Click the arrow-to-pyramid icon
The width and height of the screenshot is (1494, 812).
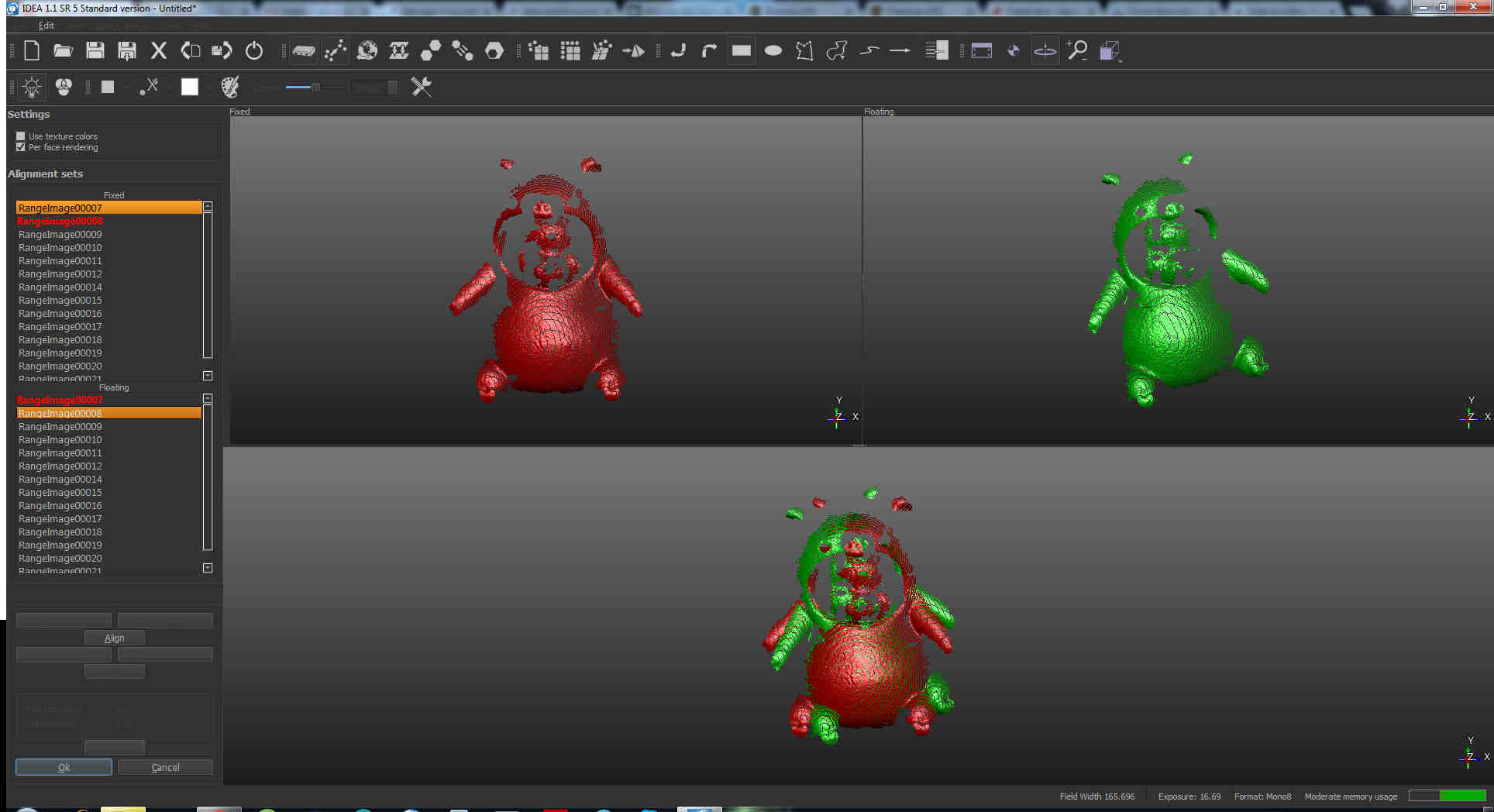(x=633, y=51)
